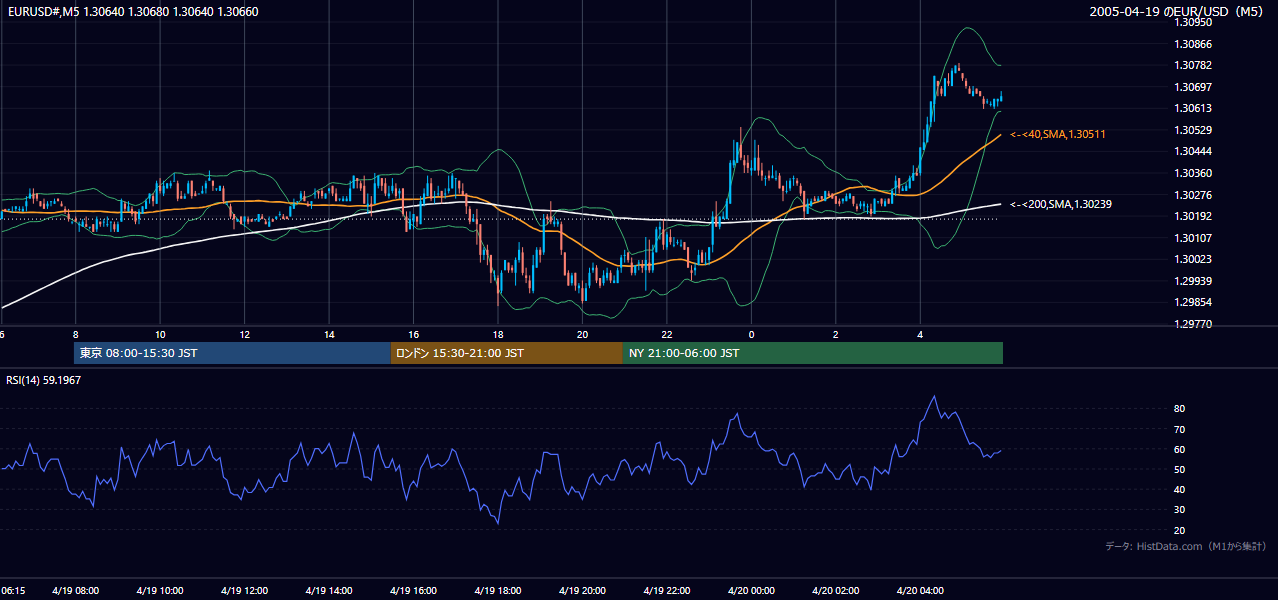
Task: Click price axis value 1.30950
Action: coord(1194,22)
